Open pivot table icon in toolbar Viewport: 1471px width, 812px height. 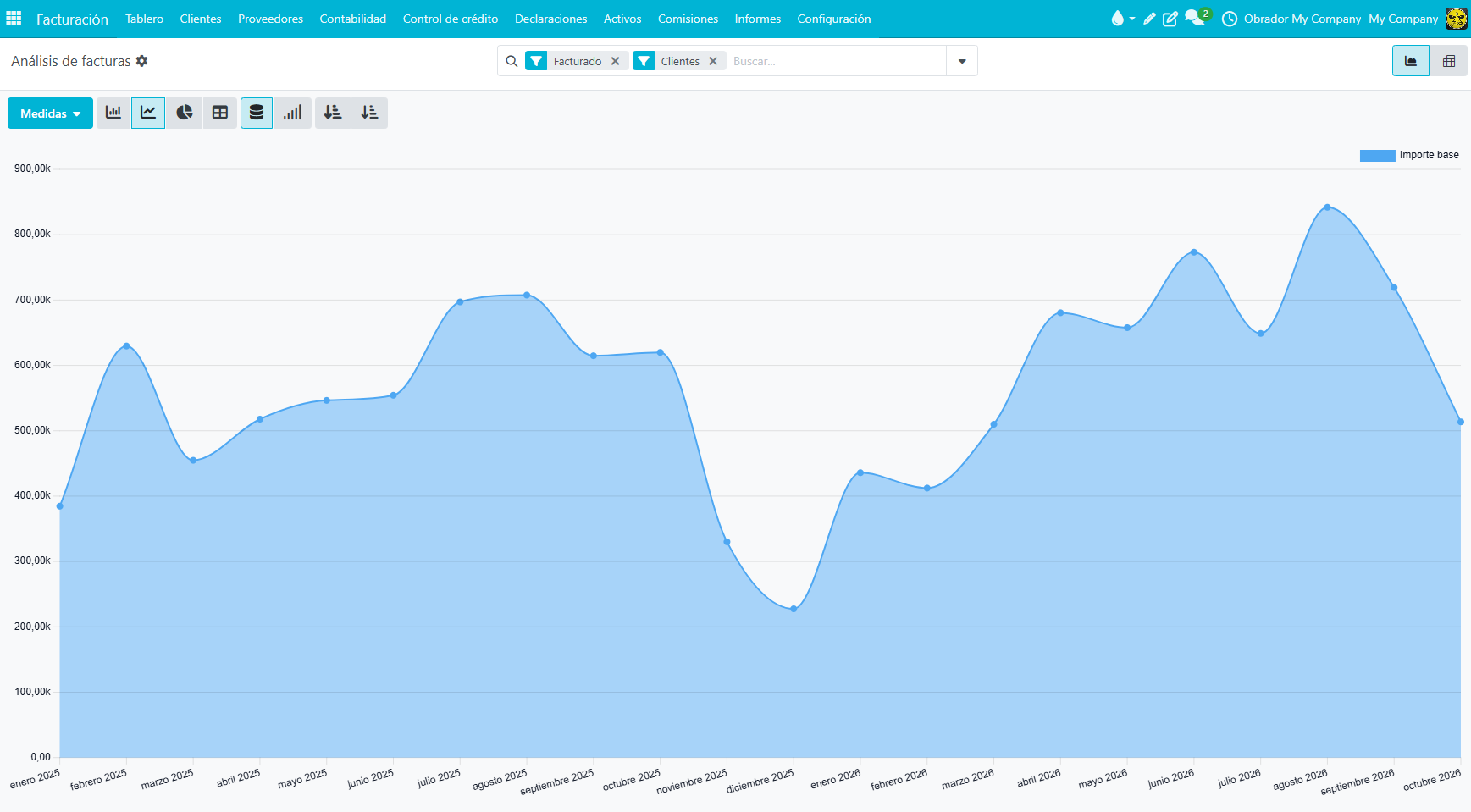pyautogui.click(x=220, y=113)
